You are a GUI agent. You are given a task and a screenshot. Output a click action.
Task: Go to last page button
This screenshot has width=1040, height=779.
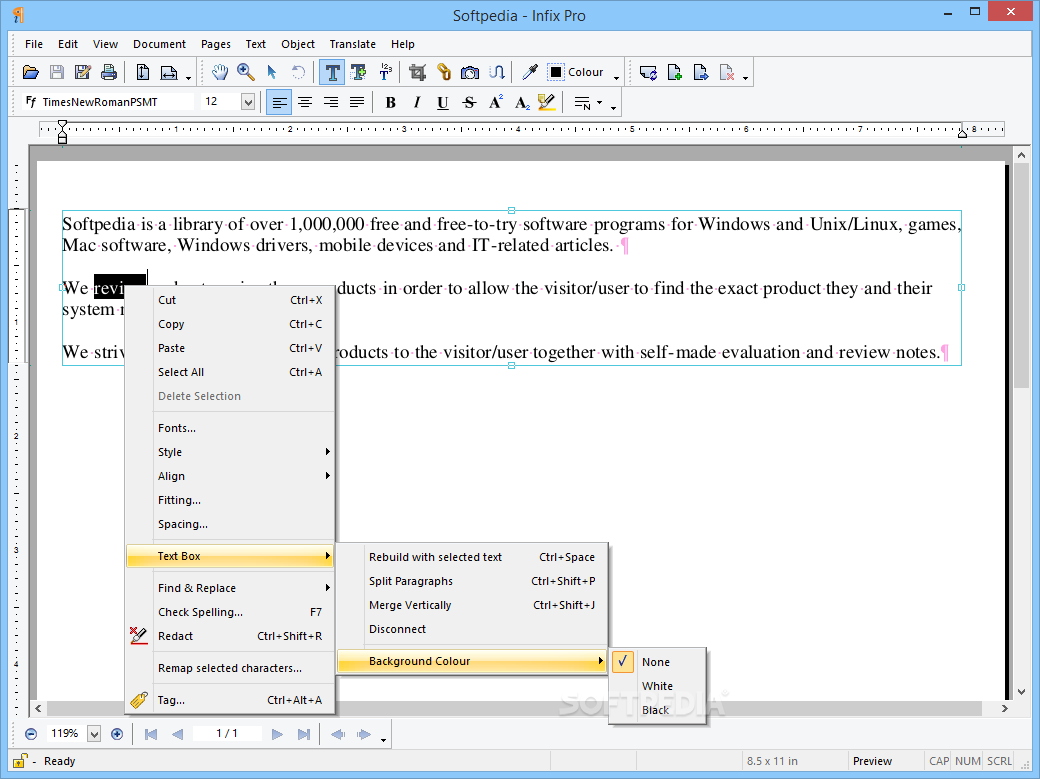pyautogui.click(x=304, y=734)
